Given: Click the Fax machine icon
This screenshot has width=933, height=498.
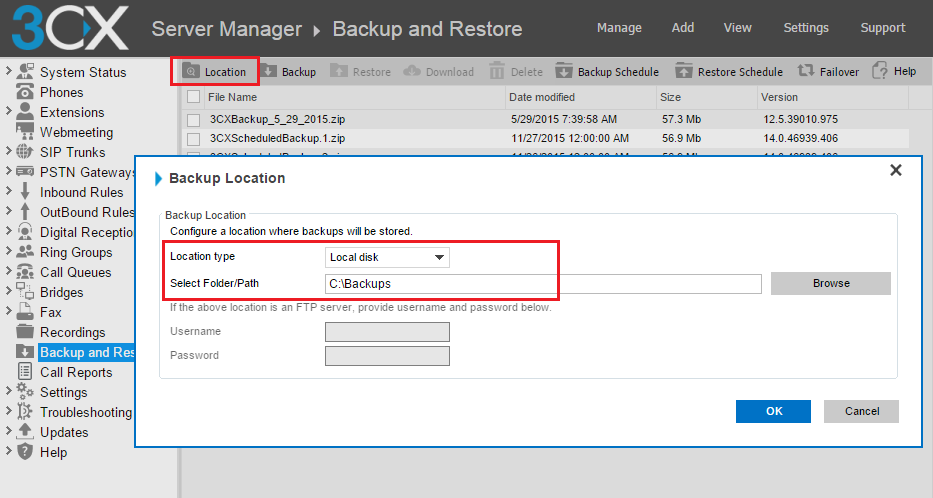Looking at the screenshot, I should 25,311.
